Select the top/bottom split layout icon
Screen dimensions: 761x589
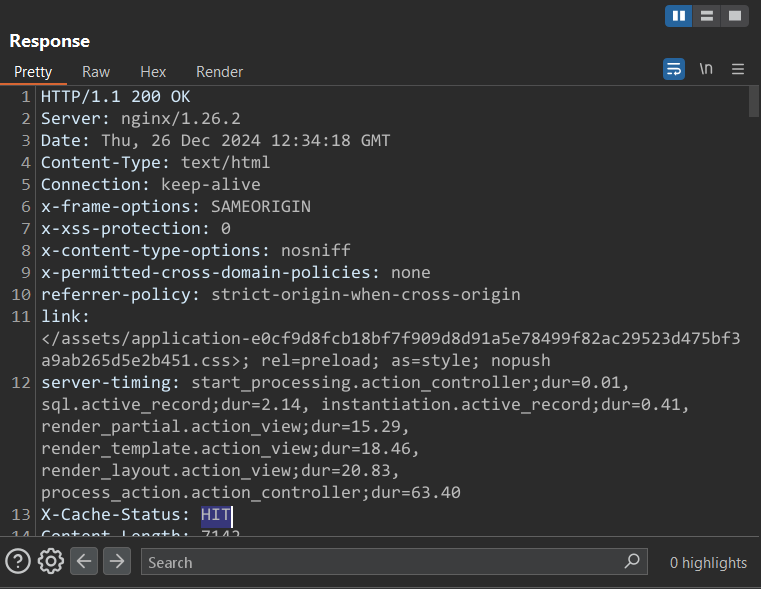(x=707, y=16)
